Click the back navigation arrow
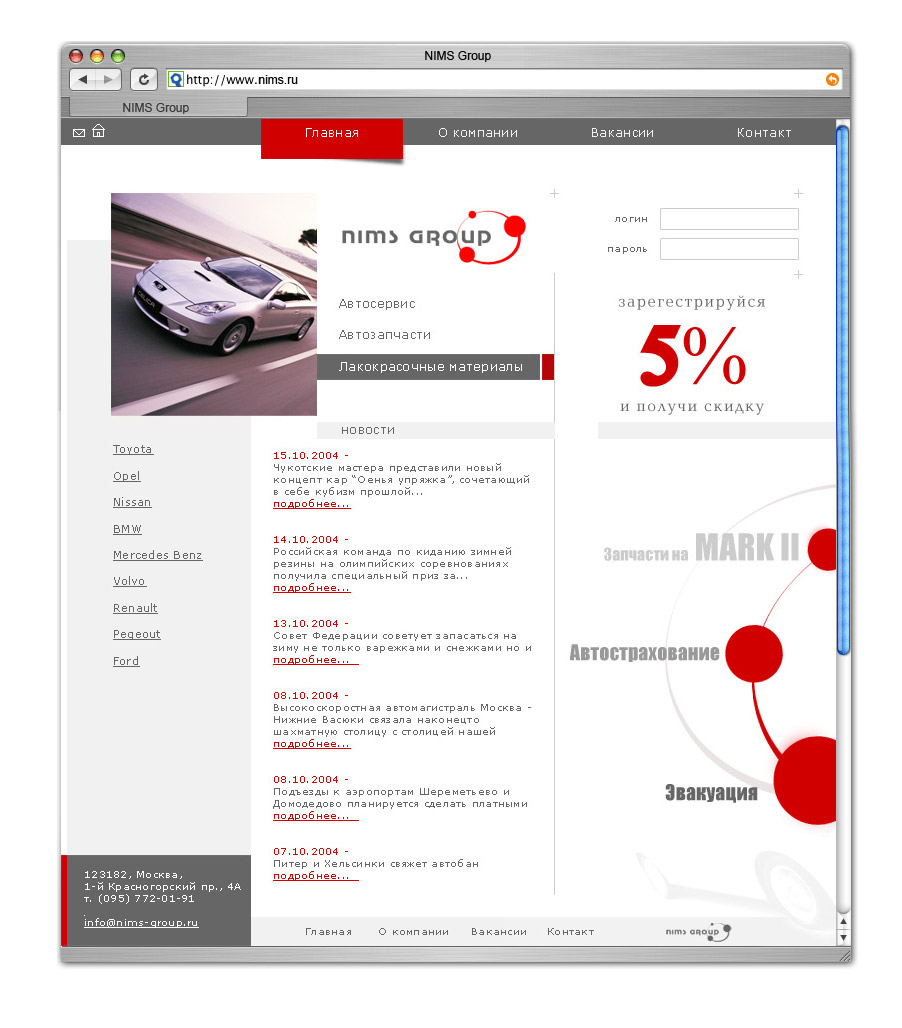The image size is (902, 1028). (x=82, y=79)
